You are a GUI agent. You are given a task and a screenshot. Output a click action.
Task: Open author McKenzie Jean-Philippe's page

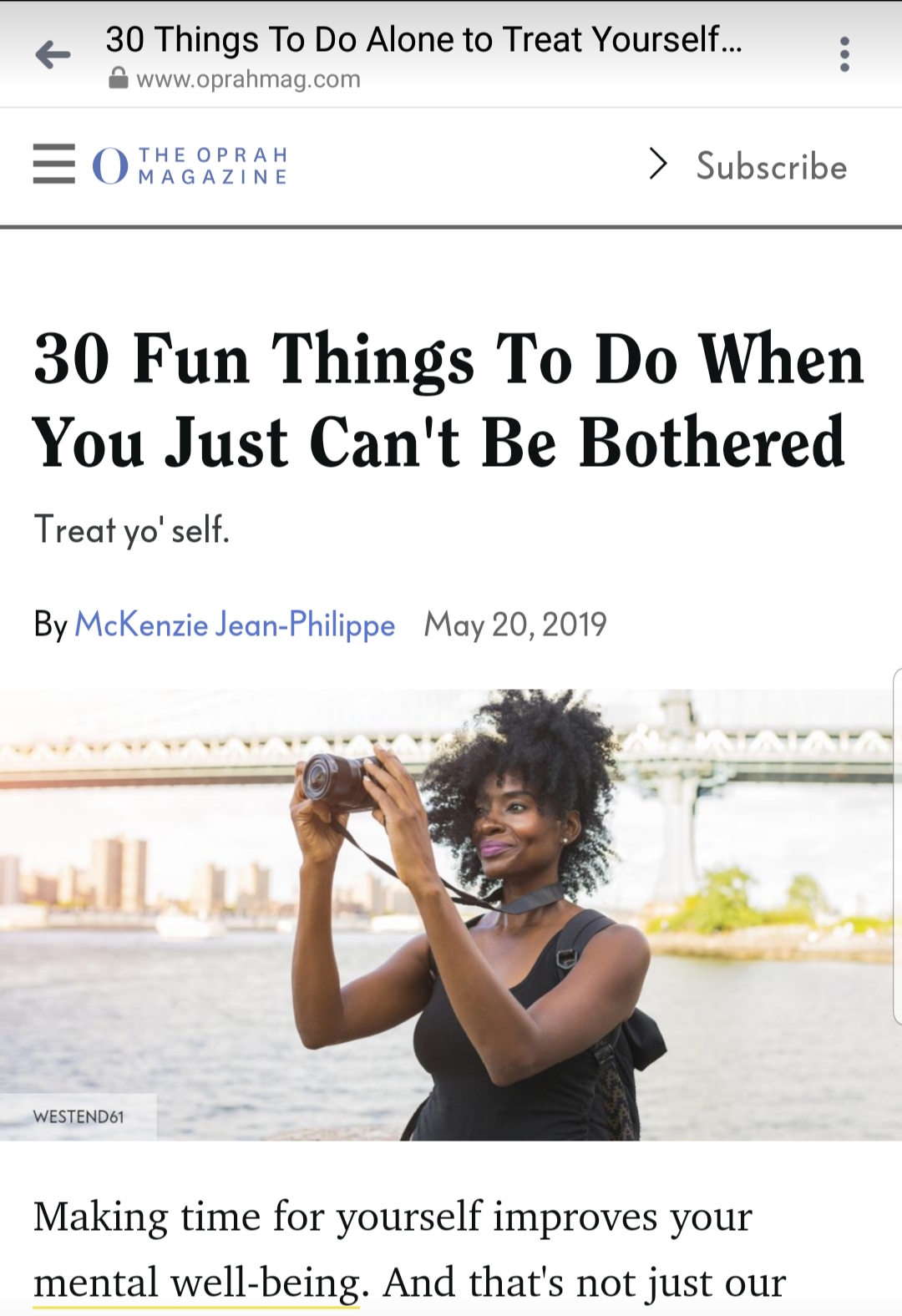(235, 625)
